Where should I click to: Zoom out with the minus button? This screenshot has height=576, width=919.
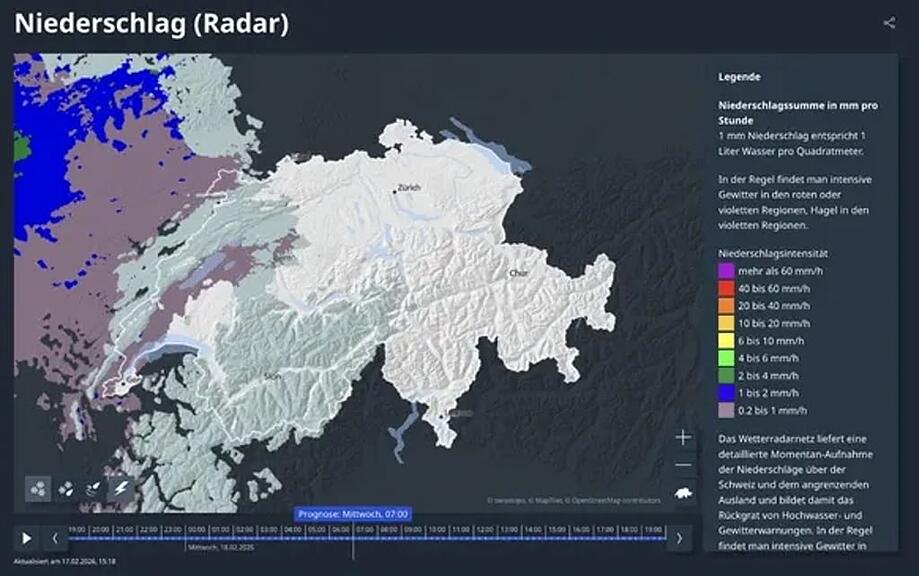[x=683, y=465]
